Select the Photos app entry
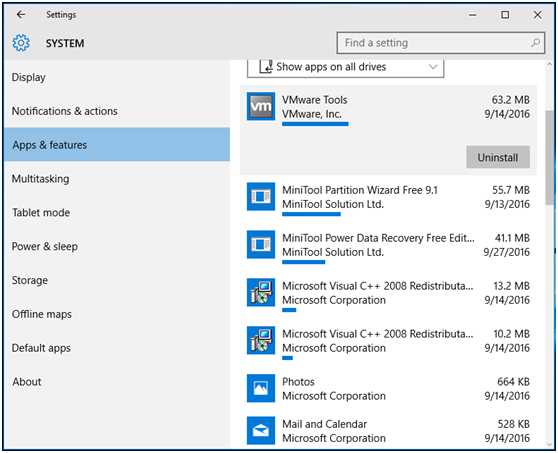The image size is (558, 453). click(x=388, y=389)
